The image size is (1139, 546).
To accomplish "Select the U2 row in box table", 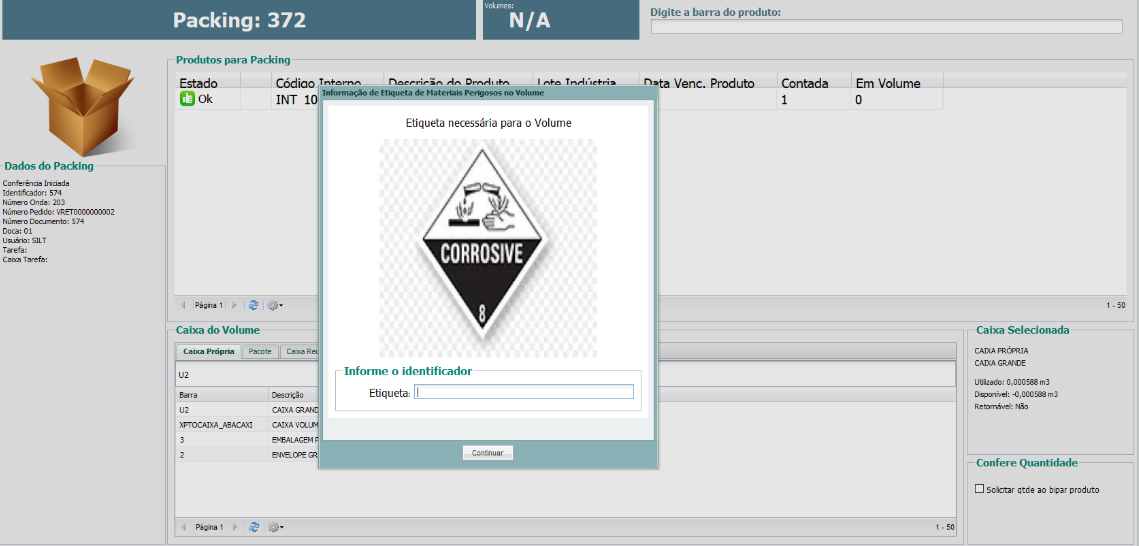I will [247, 410].
